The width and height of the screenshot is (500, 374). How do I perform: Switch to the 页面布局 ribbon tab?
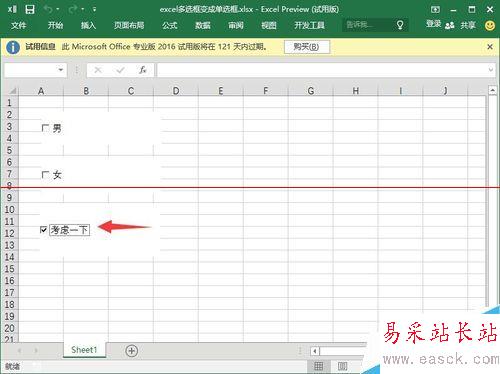click(129, 25)
